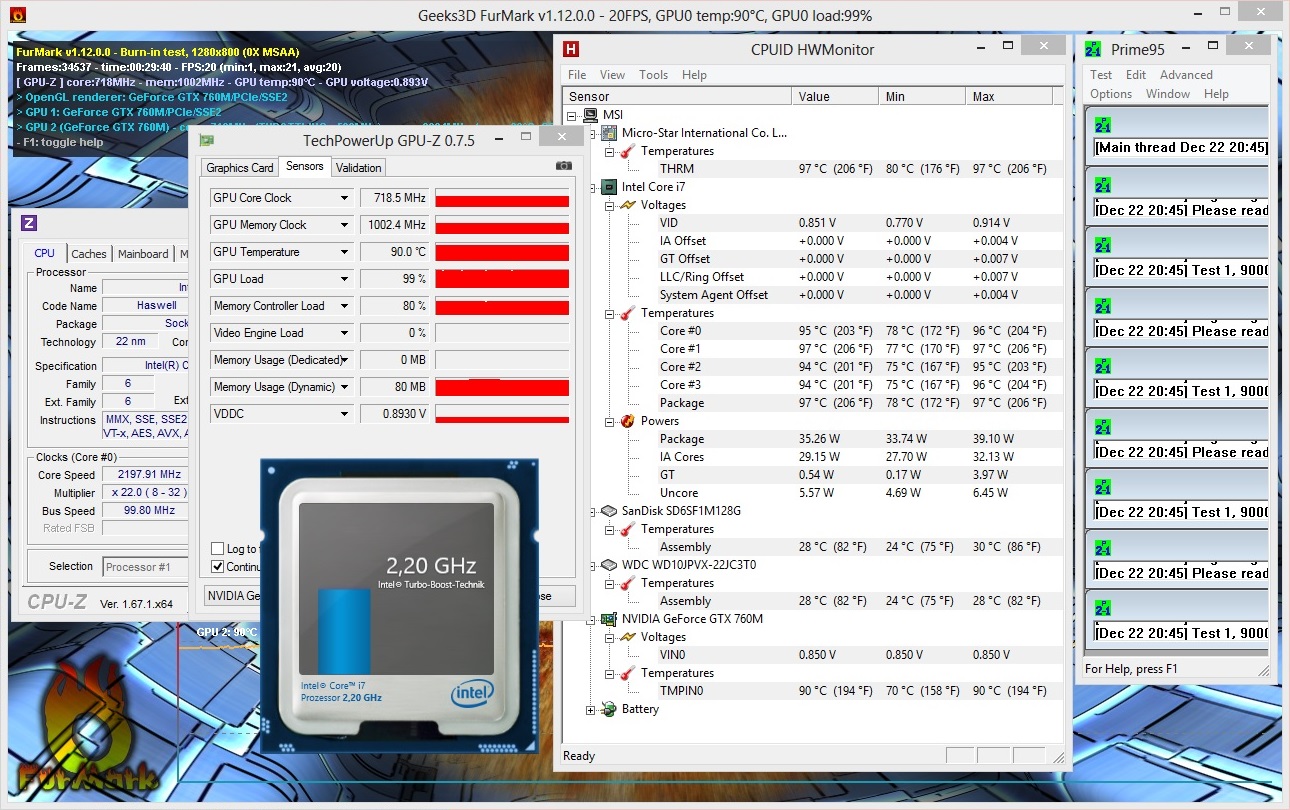Switch to Graphics Card tab in GPU-Z
Image resolution: width=1290 pixels, height=810 pixels.
pos(240,168)
